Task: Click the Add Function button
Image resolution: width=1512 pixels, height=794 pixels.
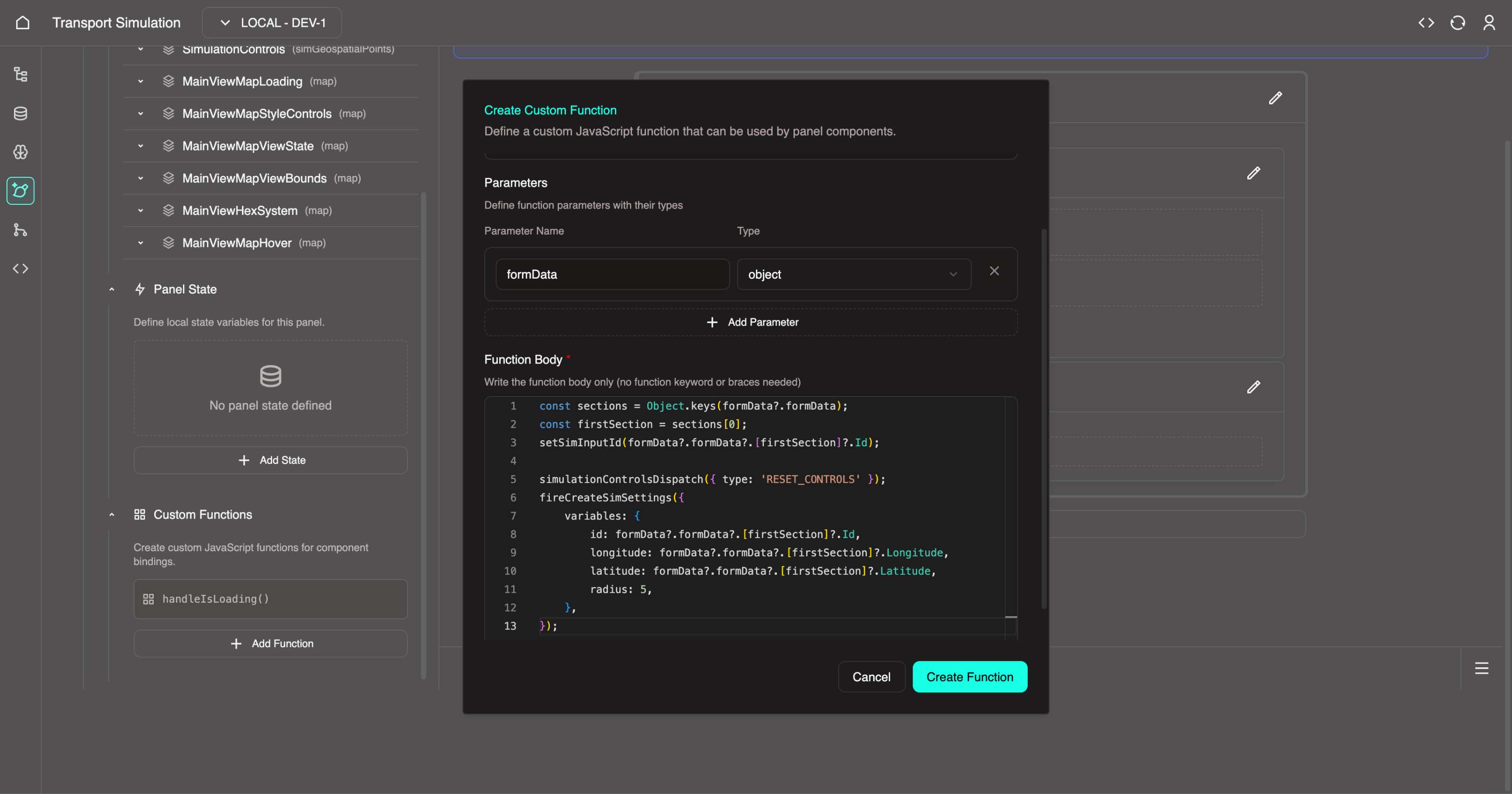Action: click(x=271, y=643)
